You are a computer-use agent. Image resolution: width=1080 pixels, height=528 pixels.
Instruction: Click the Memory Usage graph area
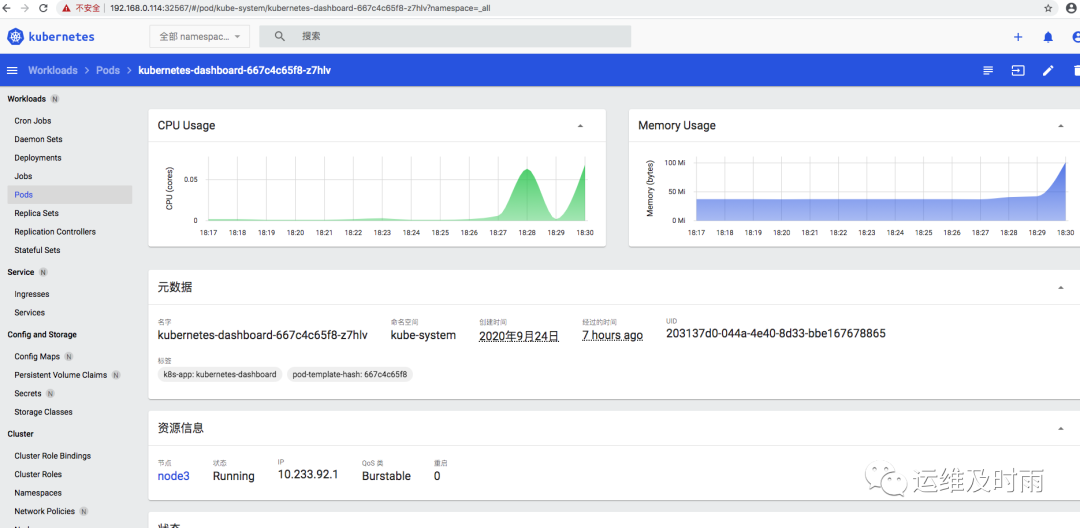(x=881, y=193)
